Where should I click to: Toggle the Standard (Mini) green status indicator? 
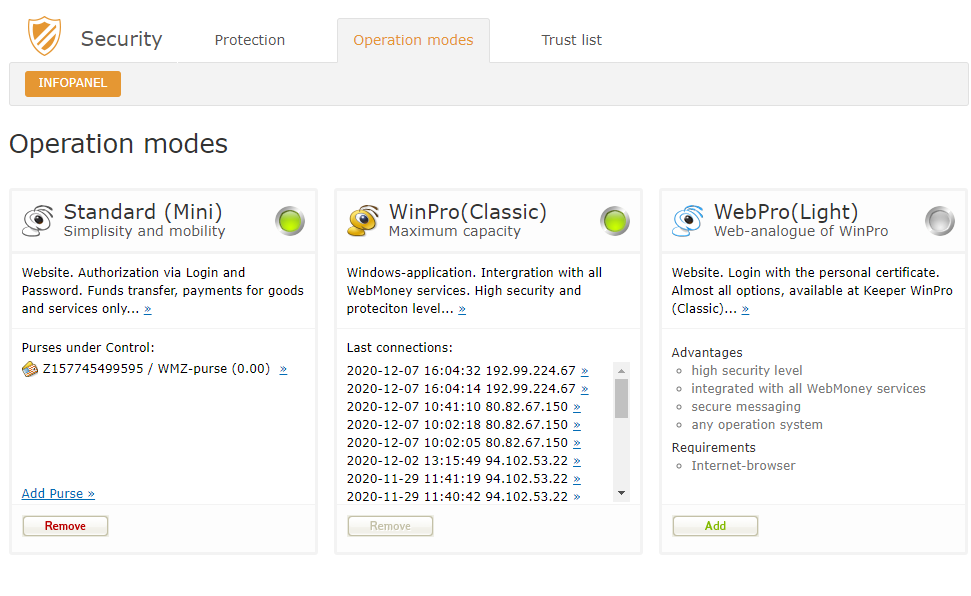(290, 221)
